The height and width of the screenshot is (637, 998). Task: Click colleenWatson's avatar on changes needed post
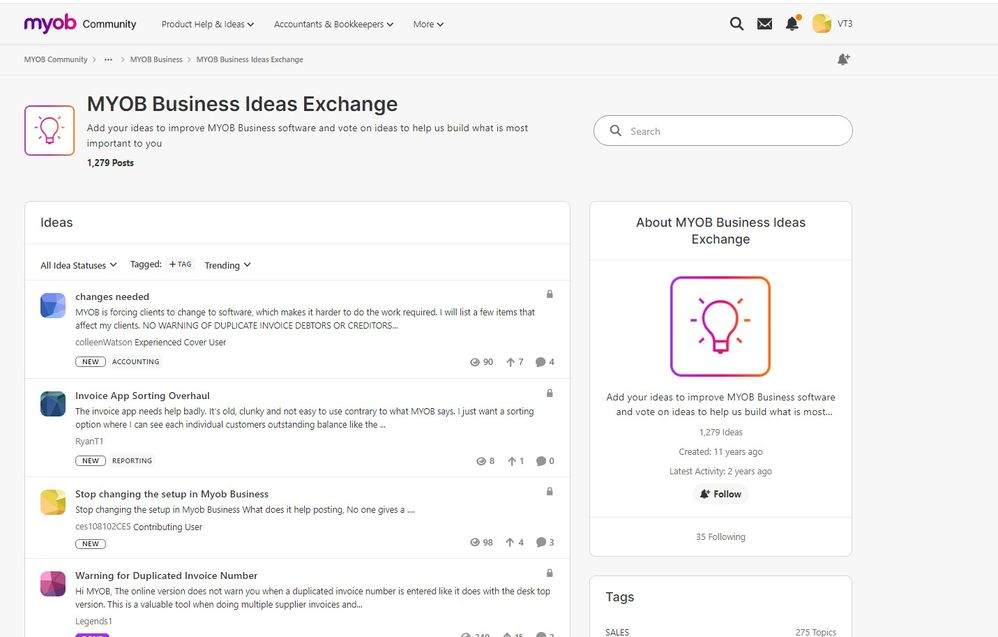point(53,306)
